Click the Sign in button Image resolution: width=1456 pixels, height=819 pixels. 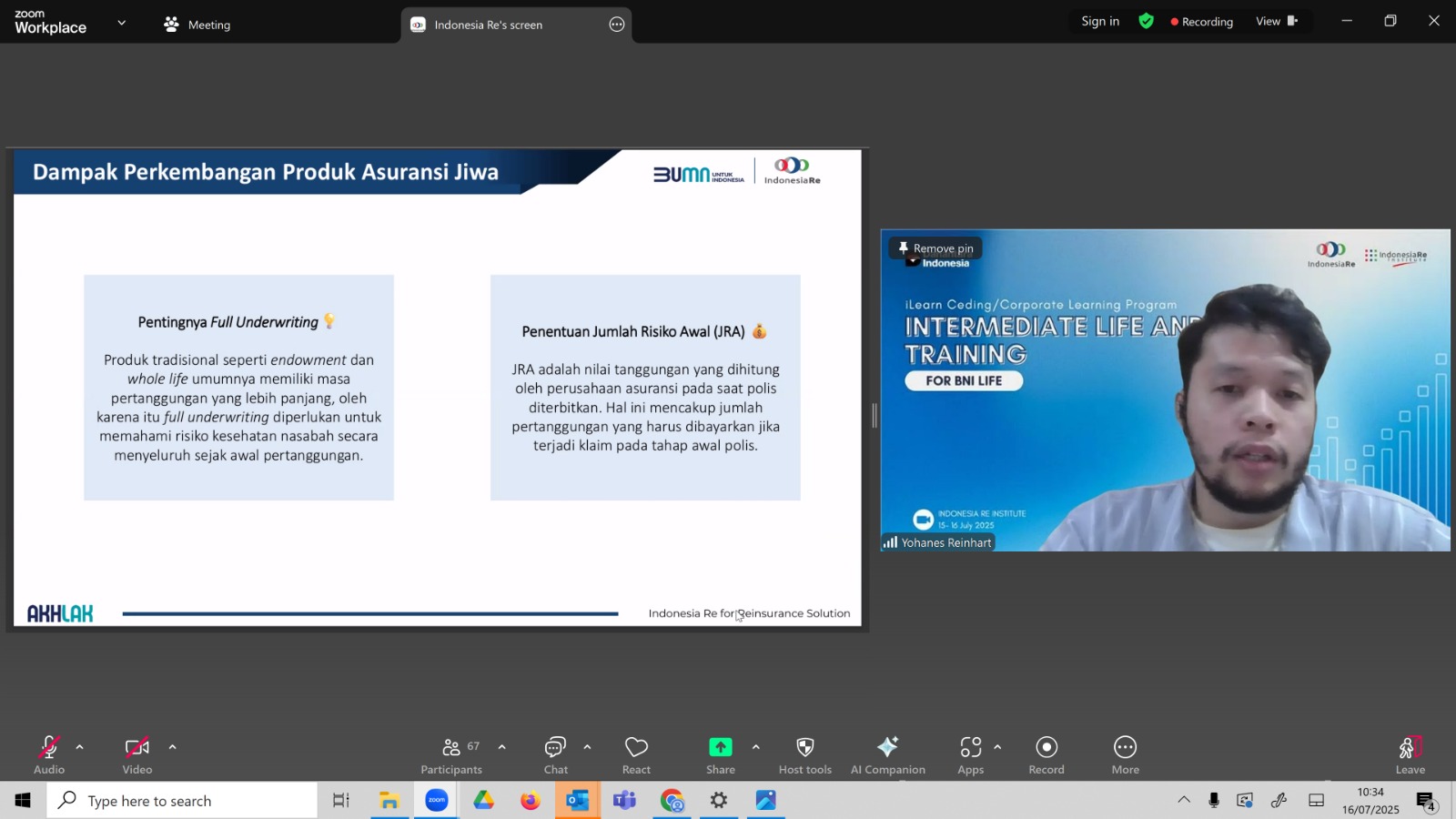1100,21
